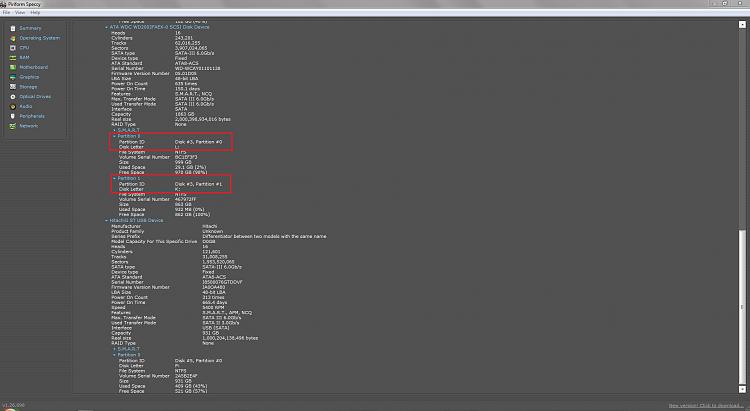Viewport: 750px width, 411px height.
Task: Select the '862 GB (100%)' Free Space value
Action: 192,214
